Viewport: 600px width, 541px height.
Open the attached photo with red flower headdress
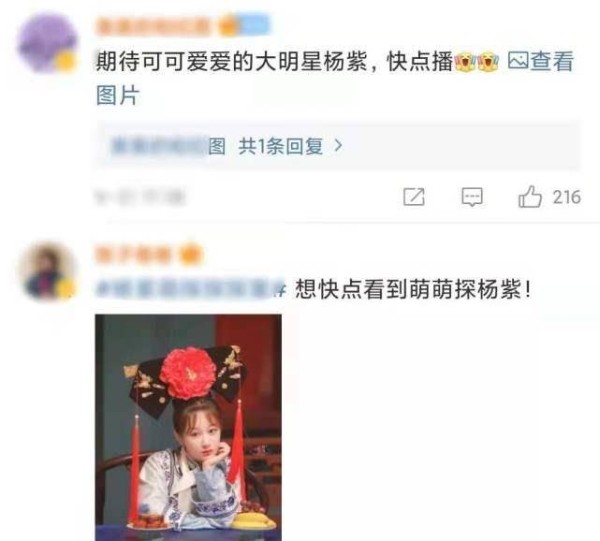tap(188, 427)
